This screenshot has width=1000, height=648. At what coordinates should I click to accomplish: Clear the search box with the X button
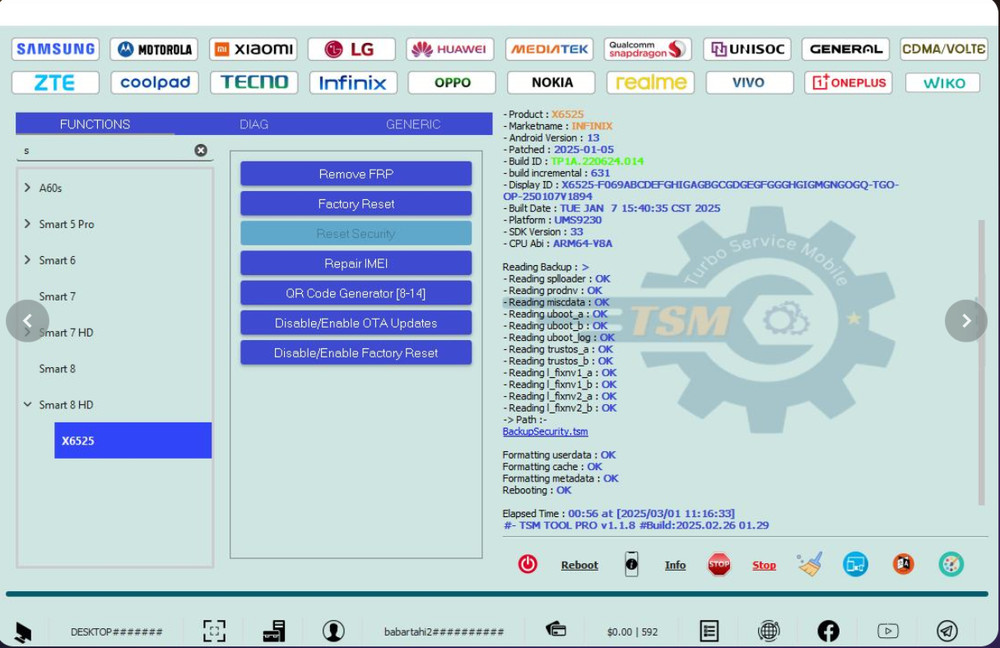201,149
